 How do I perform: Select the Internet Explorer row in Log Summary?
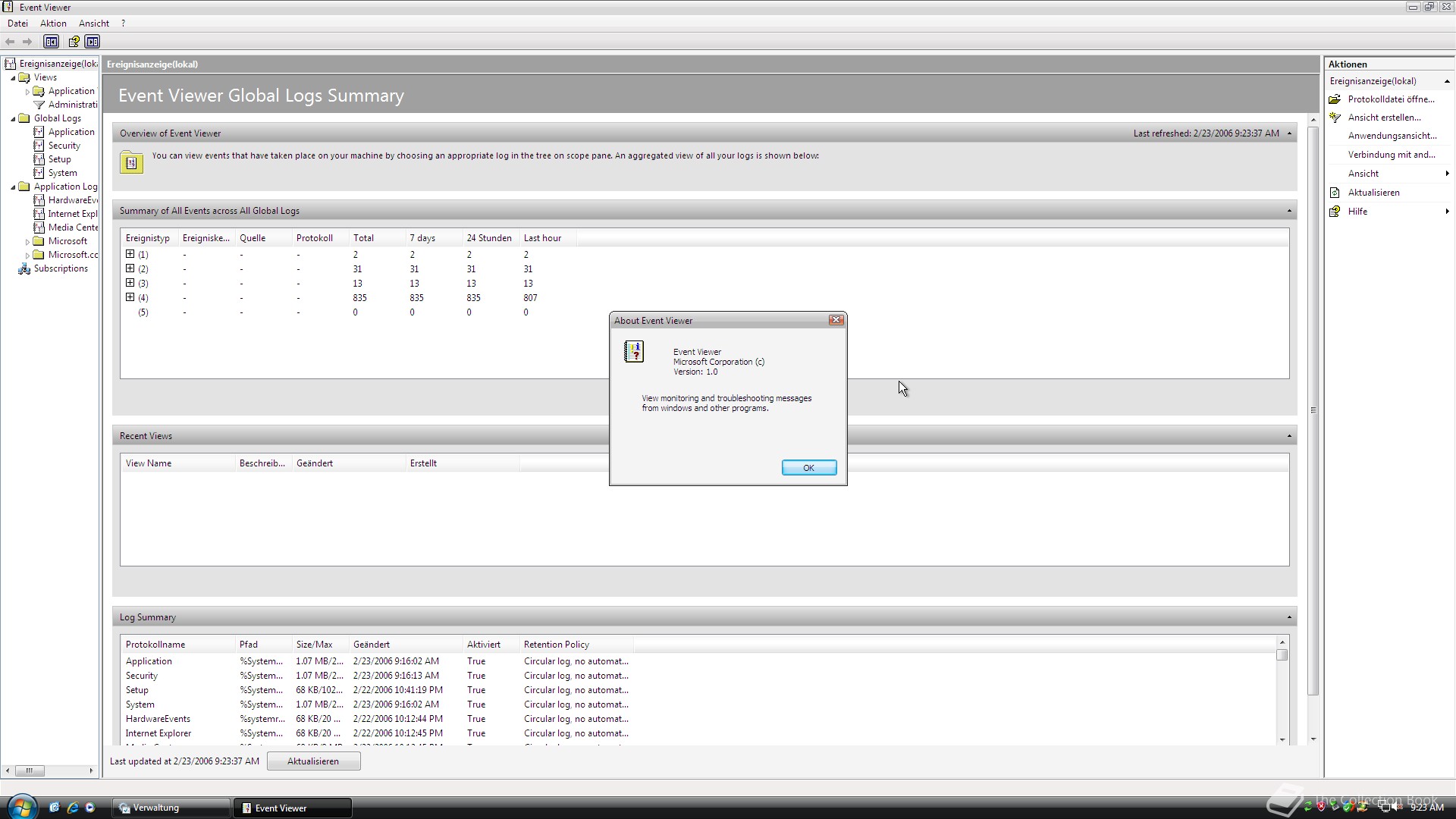tap(377, 733)
